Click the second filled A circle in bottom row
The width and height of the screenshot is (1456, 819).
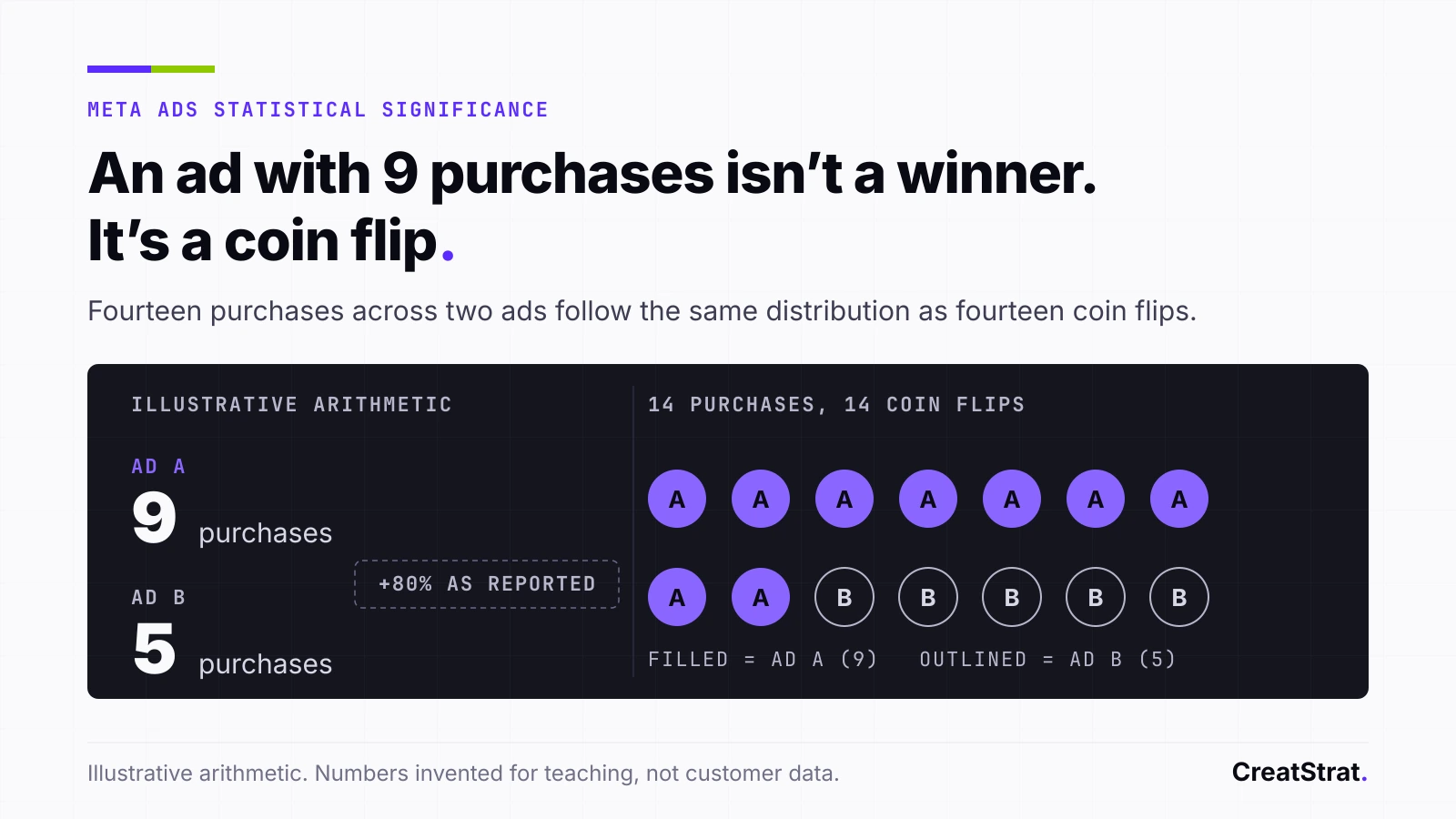761,597
